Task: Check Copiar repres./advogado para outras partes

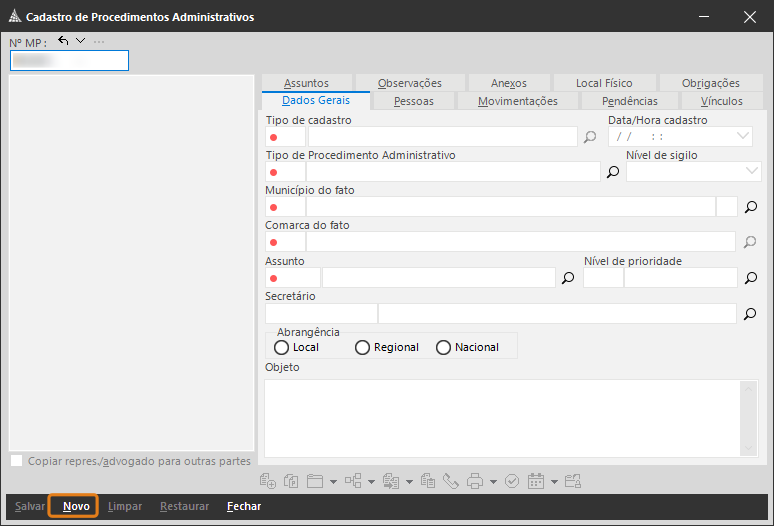Action: click(x=17, y=461)
